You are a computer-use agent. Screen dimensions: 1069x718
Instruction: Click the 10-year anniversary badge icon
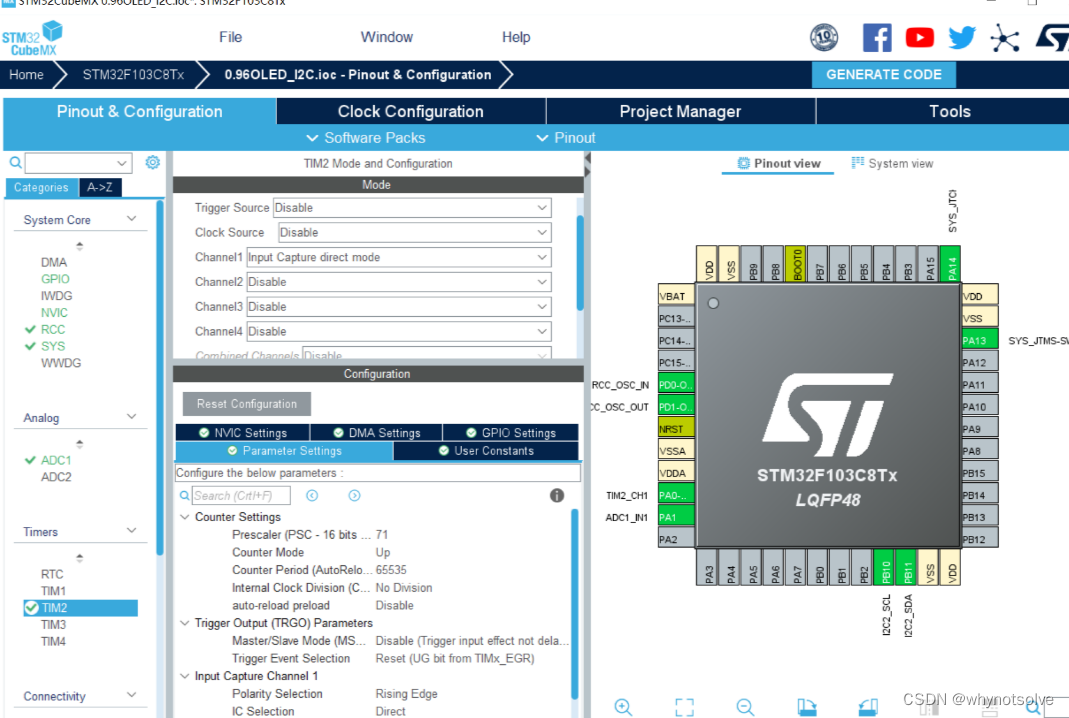[824, 38]
